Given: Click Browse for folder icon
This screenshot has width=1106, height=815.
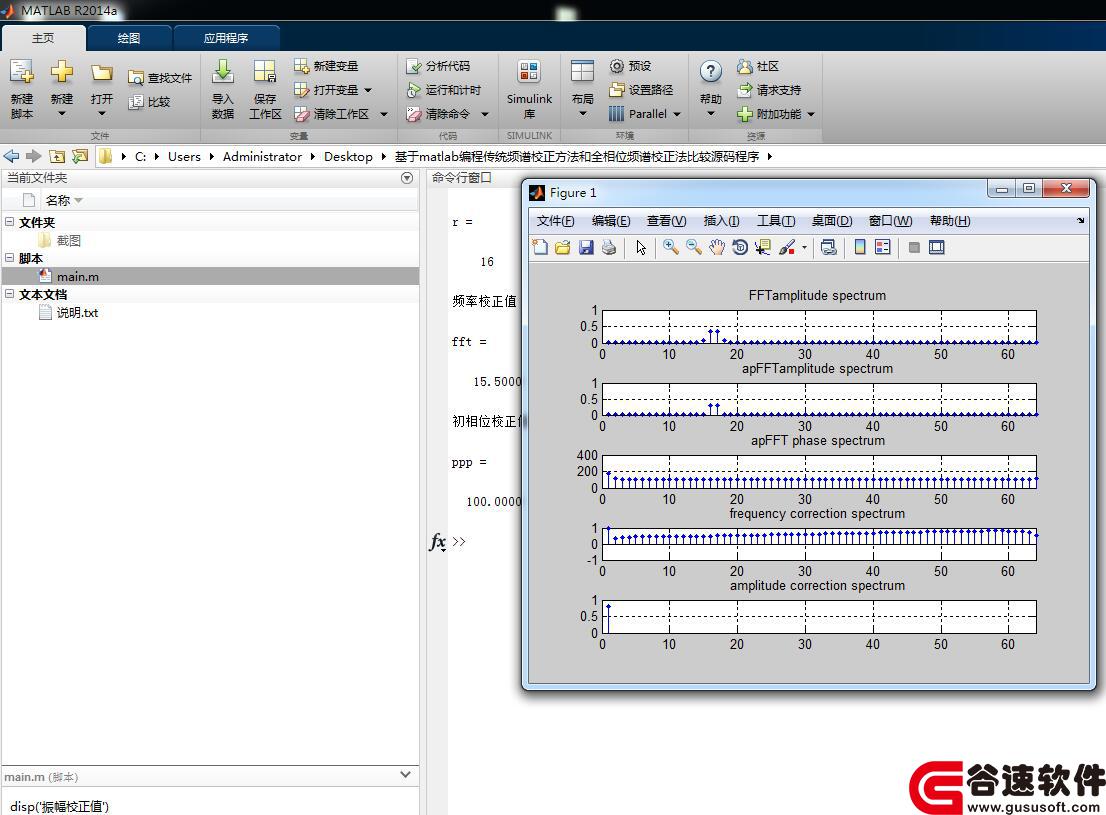Looking at the screenshot, I should pyautogui.click(x=80, y=157).
